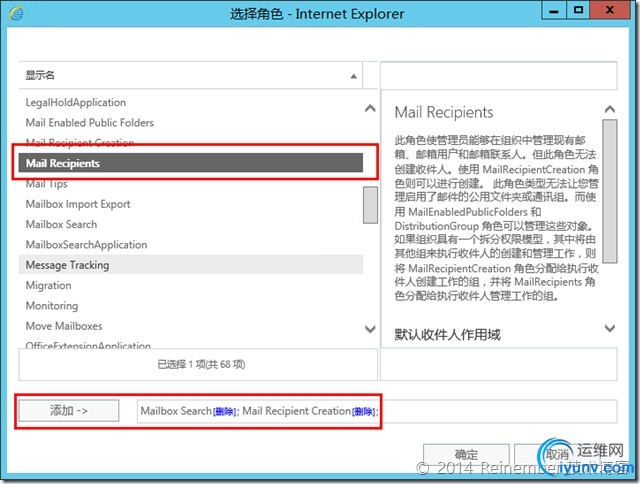This screenshot has height=484, width=640.
Task: Select the Mail Recipients role row
Action: (x=191, y=163)
